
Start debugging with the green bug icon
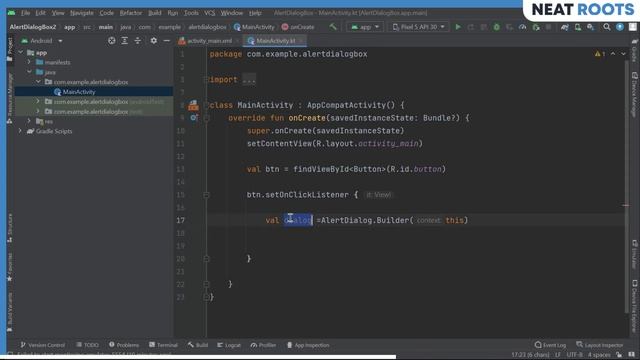click(497, 27)
